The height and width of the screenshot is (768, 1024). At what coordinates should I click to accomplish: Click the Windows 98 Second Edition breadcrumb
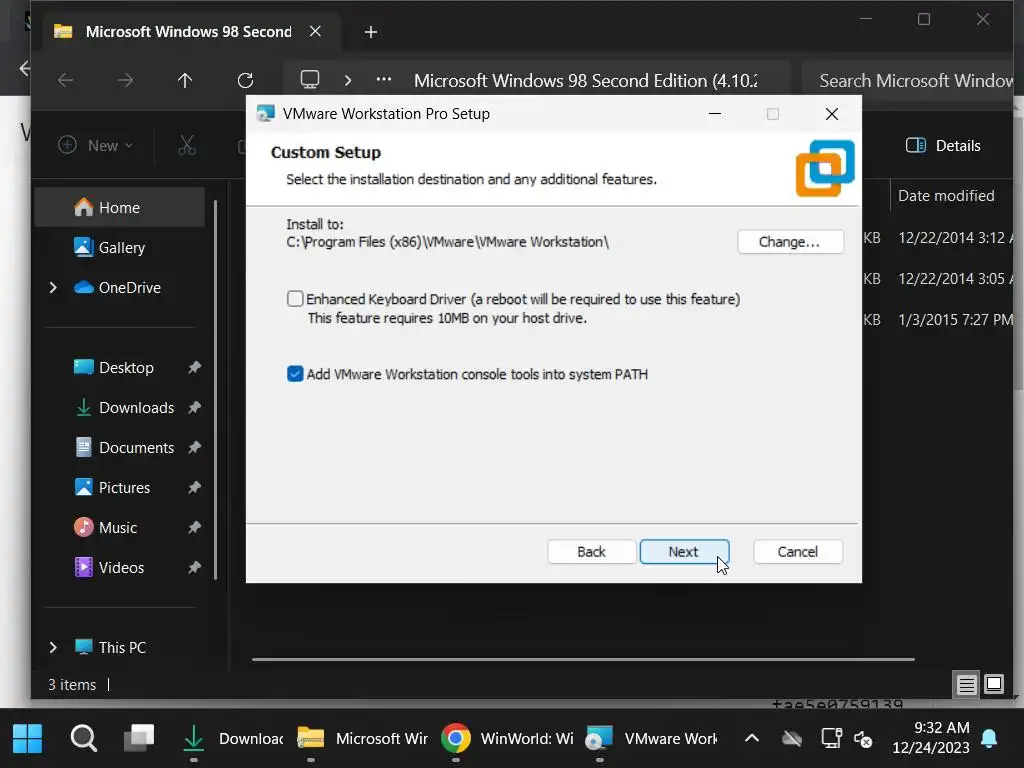point(586,80)
